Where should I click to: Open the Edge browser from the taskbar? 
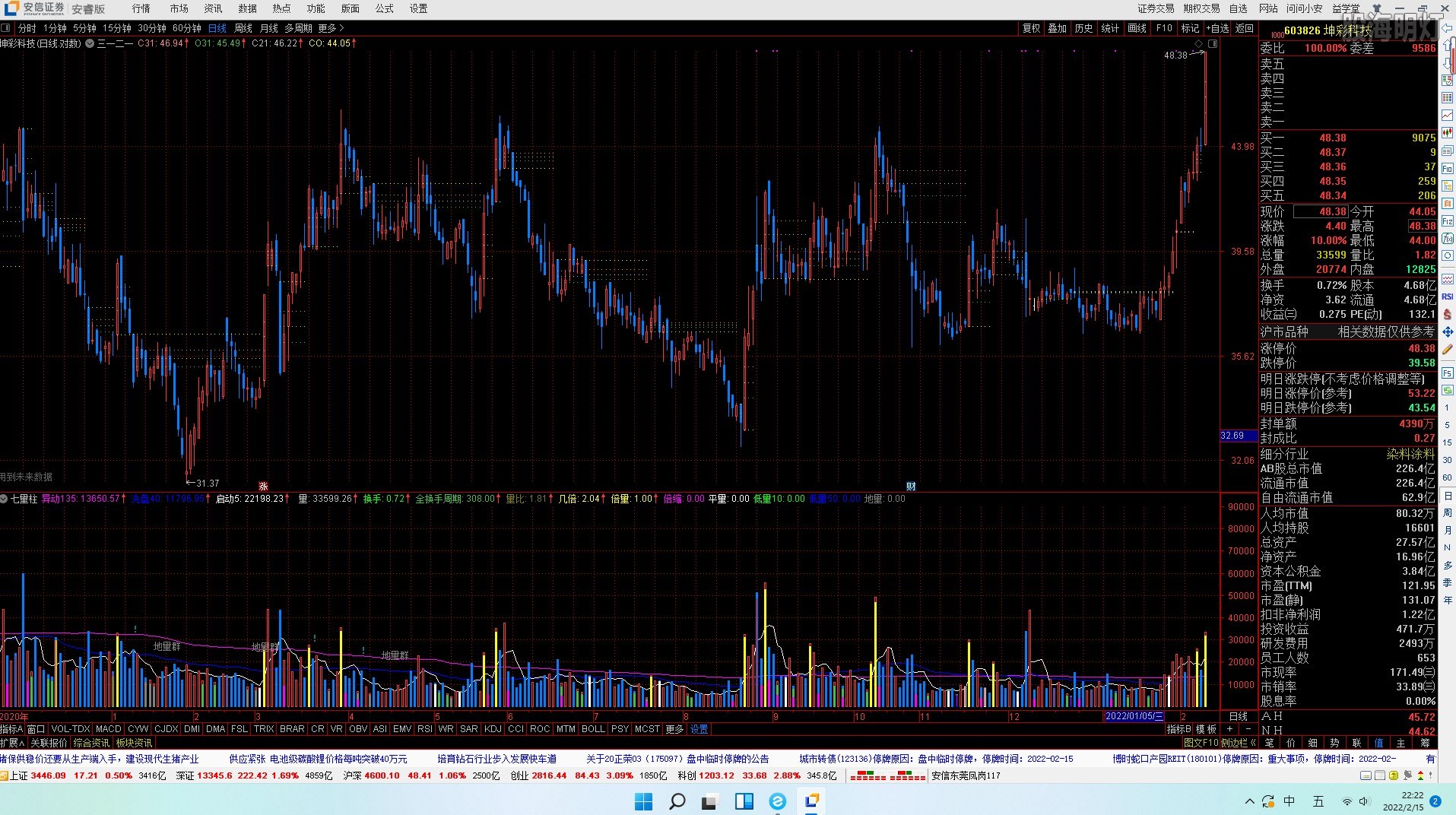777,801
